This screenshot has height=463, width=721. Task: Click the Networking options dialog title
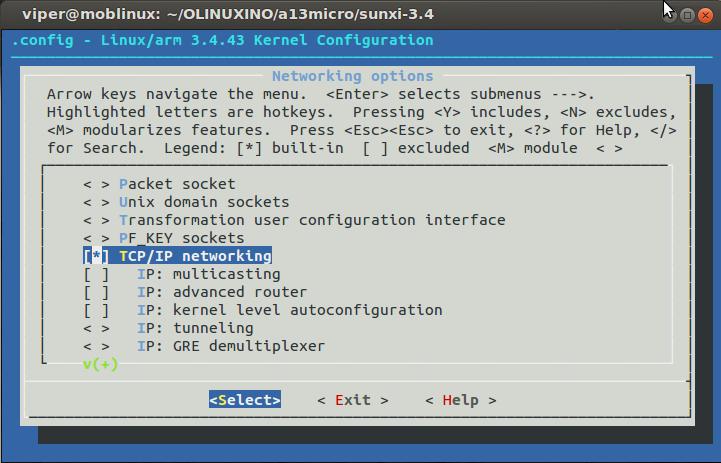tap(352, 76)
